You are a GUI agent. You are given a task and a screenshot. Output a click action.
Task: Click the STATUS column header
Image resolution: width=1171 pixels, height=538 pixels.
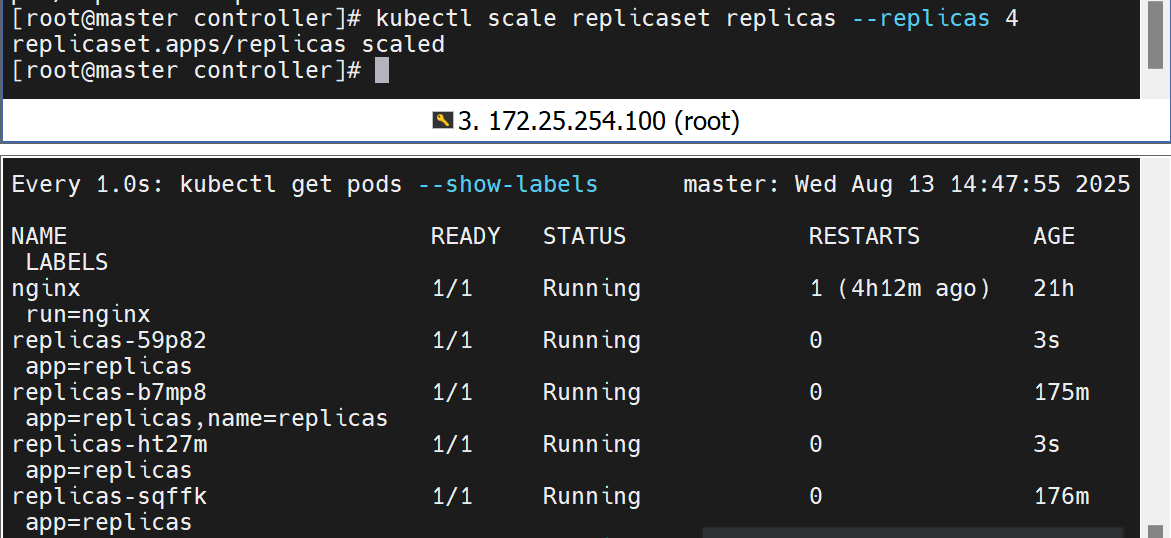(584, 236)
